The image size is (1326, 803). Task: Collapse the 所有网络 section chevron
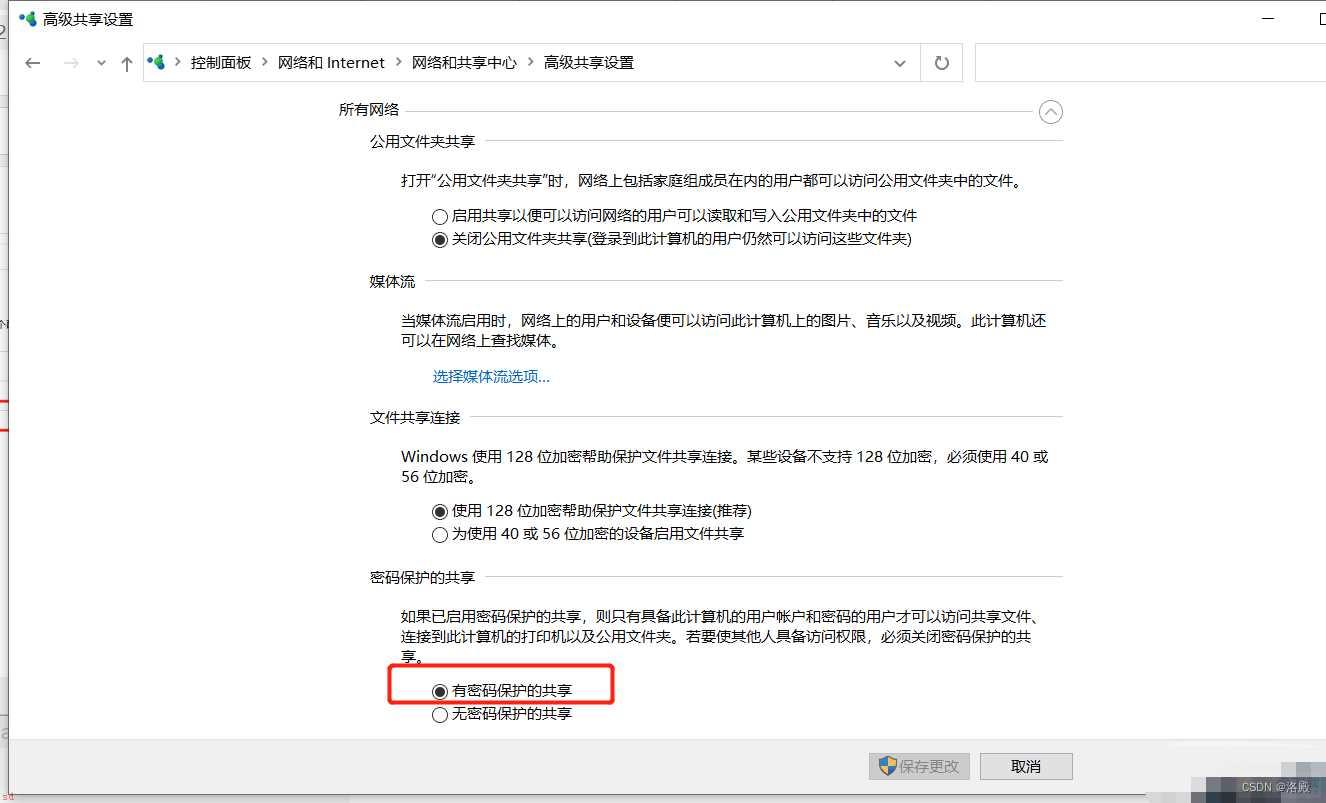pos(1050,111)
